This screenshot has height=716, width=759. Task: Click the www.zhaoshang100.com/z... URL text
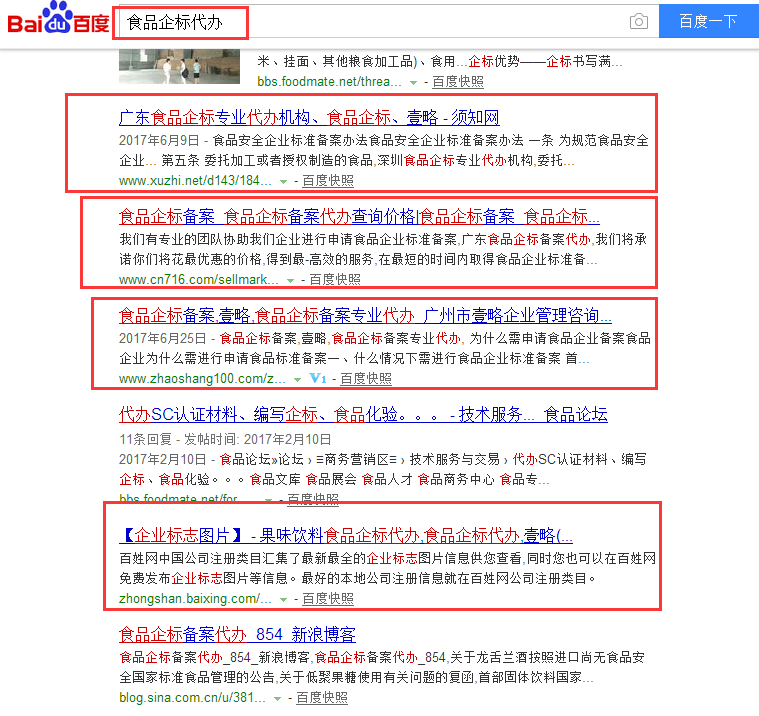pos(202,379)
